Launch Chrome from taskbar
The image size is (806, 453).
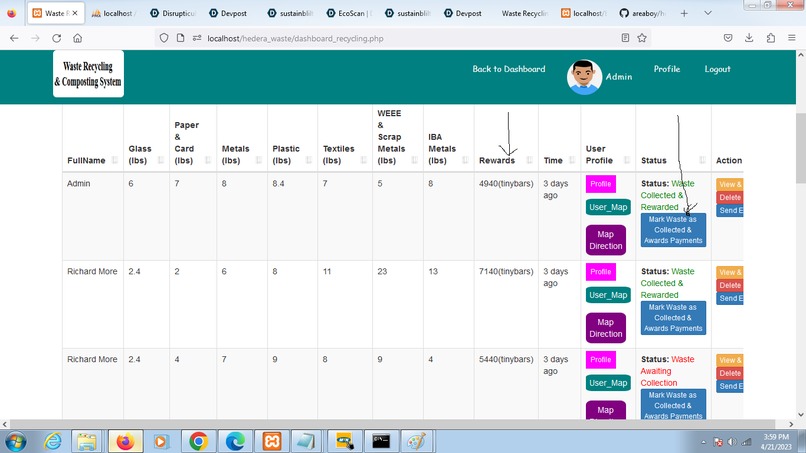[198, 441]
